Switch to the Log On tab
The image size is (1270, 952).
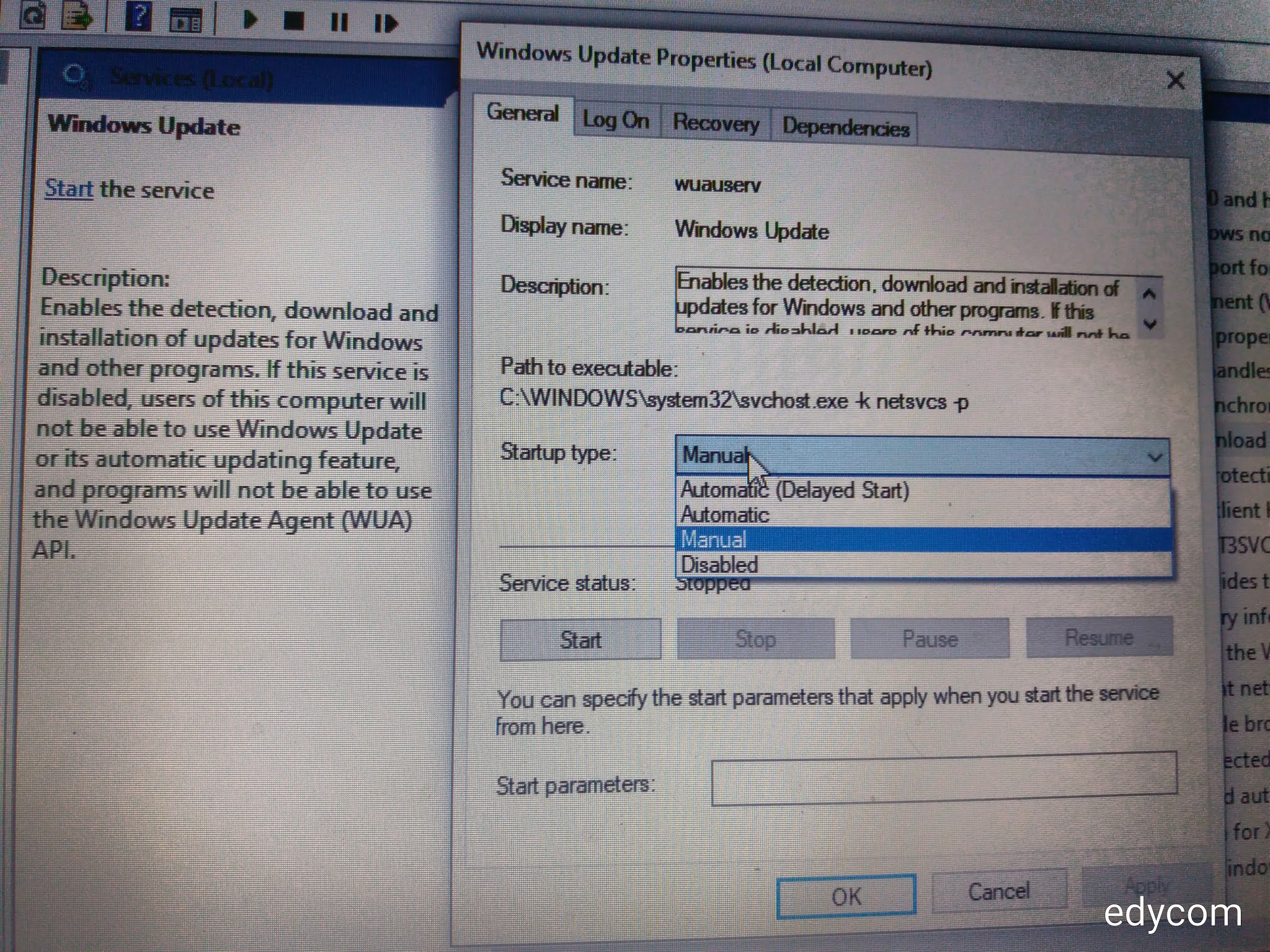(615, 120)
